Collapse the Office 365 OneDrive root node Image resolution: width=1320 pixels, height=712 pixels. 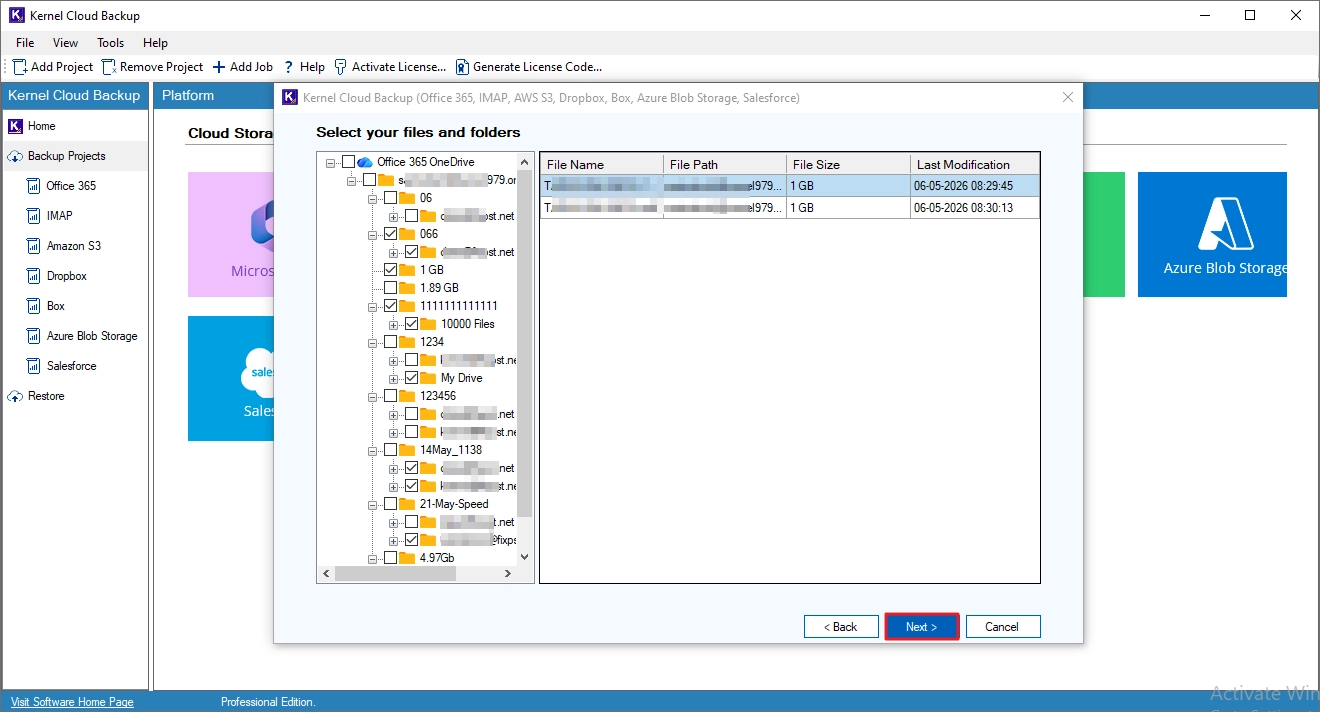click(x=331, y=162)
